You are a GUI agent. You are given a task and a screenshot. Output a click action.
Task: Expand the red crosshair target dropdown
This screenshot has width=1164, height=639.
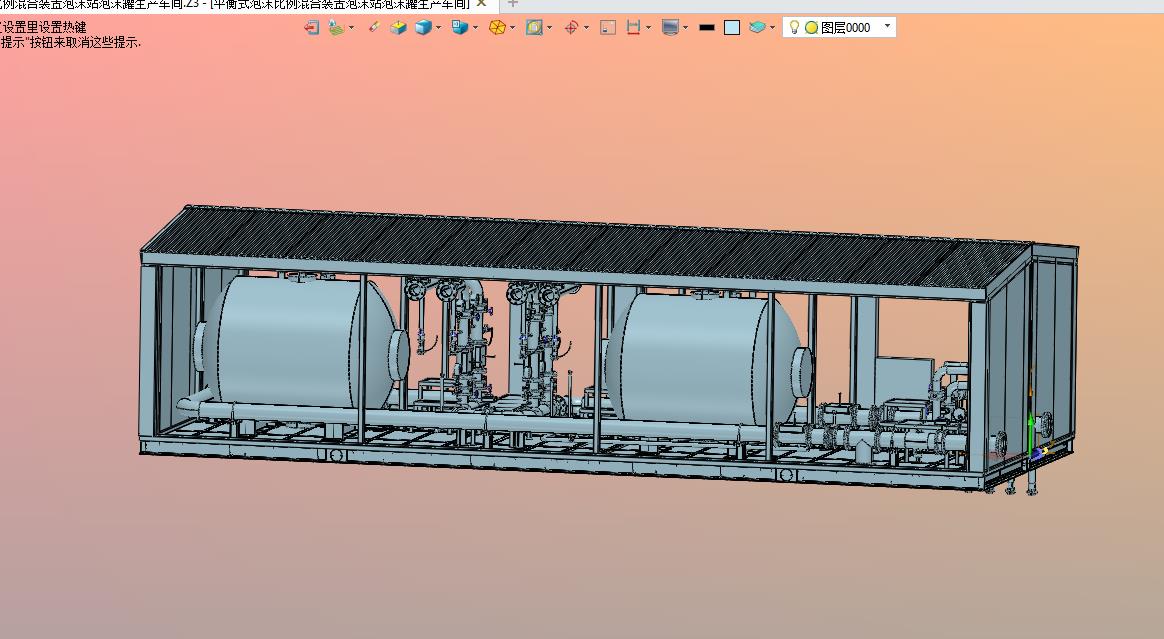pyautogui.click(x=586, y=28)
